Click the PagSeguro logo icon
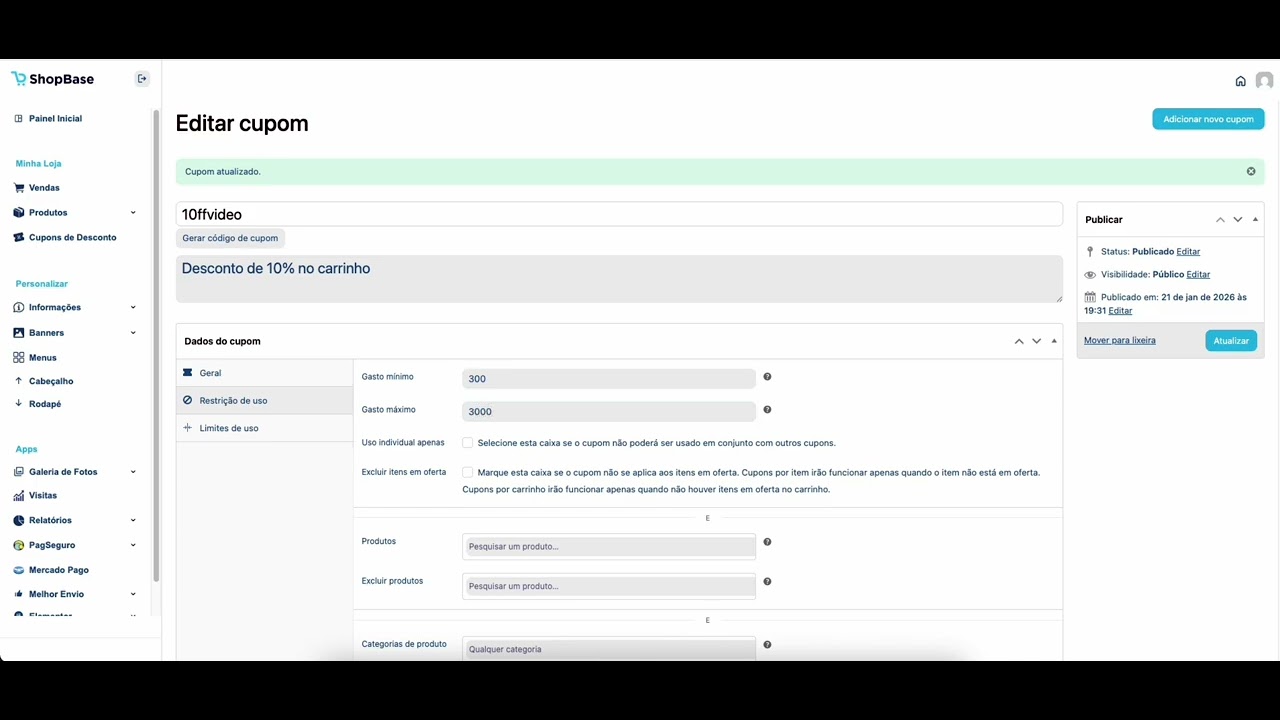The height and width of the screenshot is (720, 1280). coord(19,545)
